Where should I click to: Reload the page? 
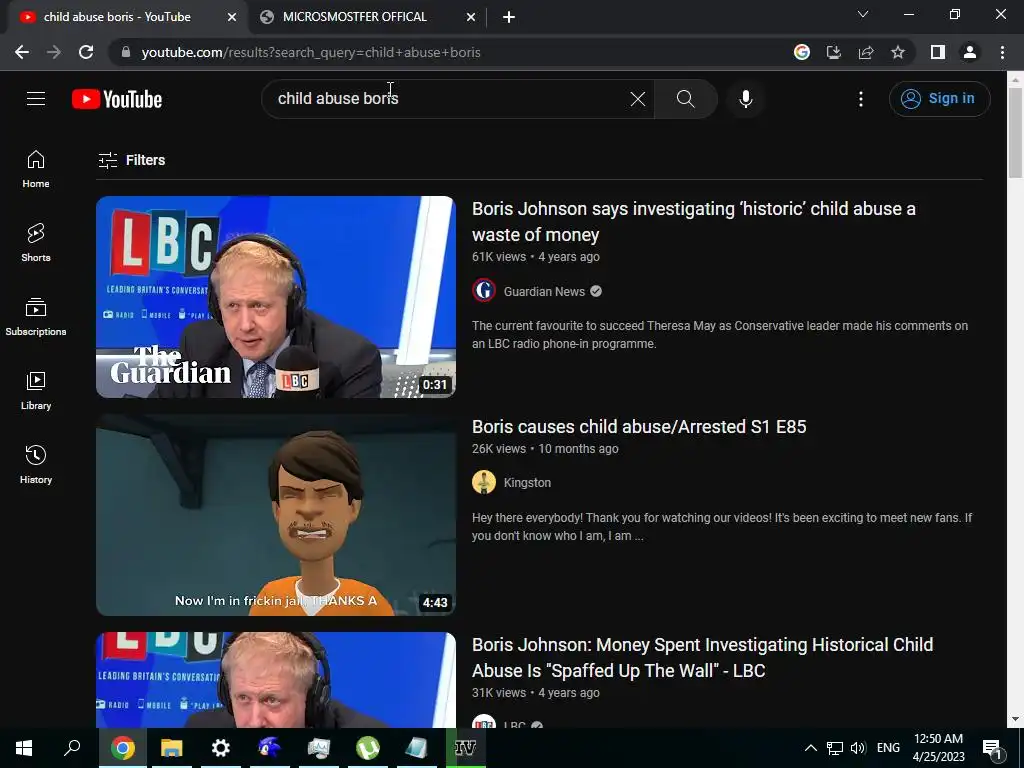click(86, 52)
